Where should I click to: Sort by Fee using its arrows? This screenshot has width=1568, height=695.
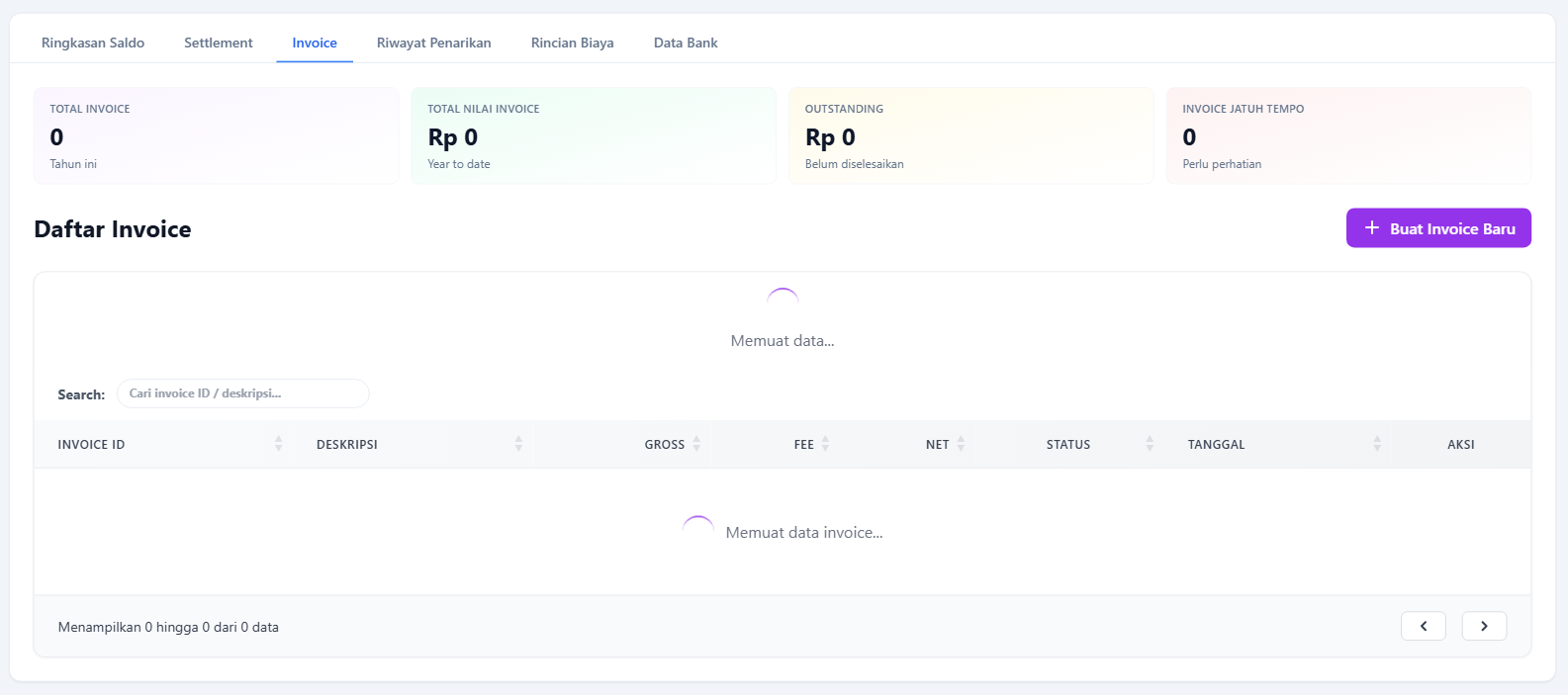pyautogui.click(x=825, y=444)
